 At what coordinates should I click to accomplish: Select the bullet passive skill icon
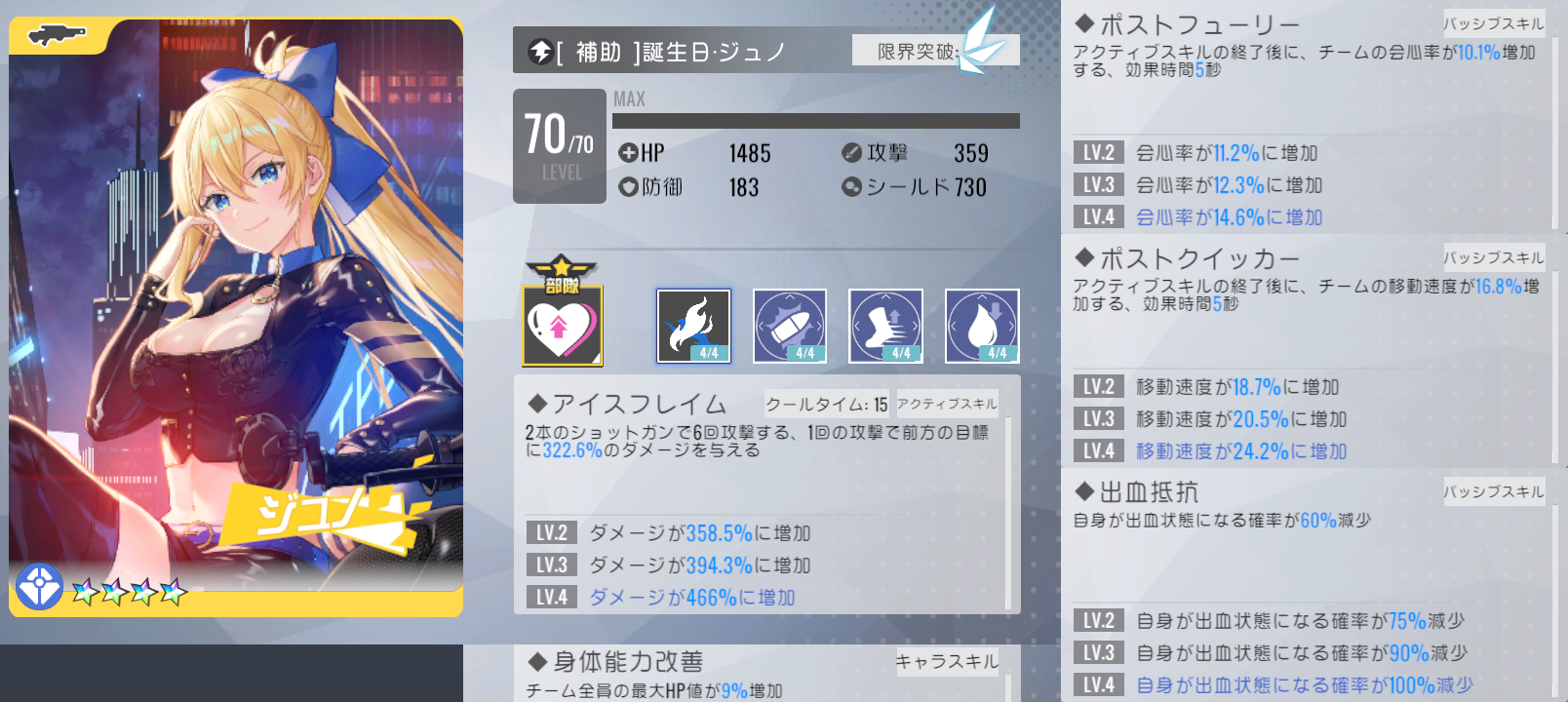tap(790, 326)
